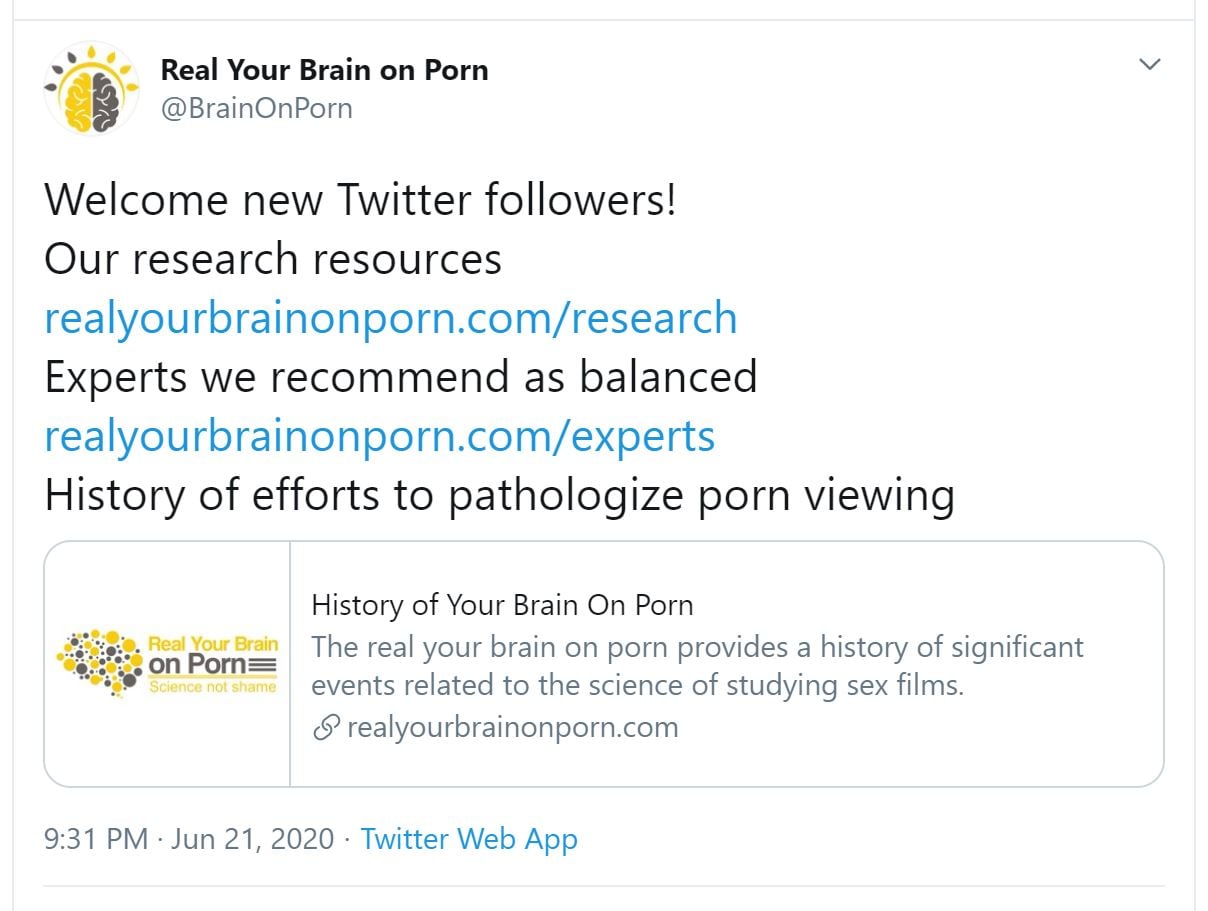
Task: Click the brain profile avatar
Action: click(x=92, y=87)
